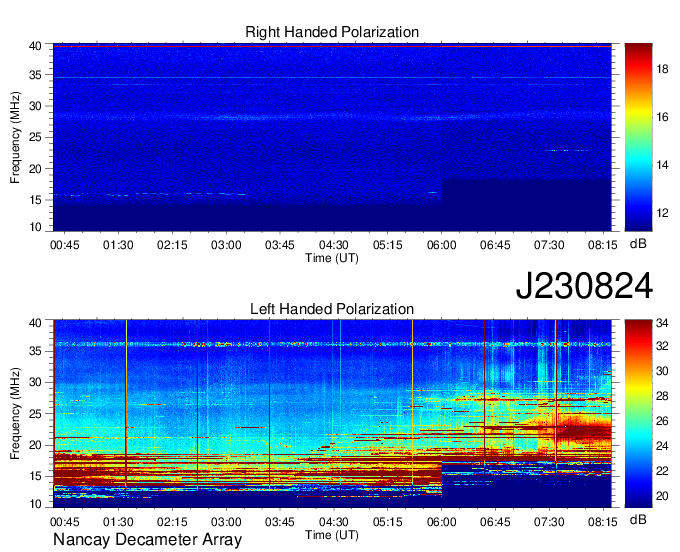
Task: Click the red 40 MHz line in right-handed spectrogram
Action: [x=332, y=46]
